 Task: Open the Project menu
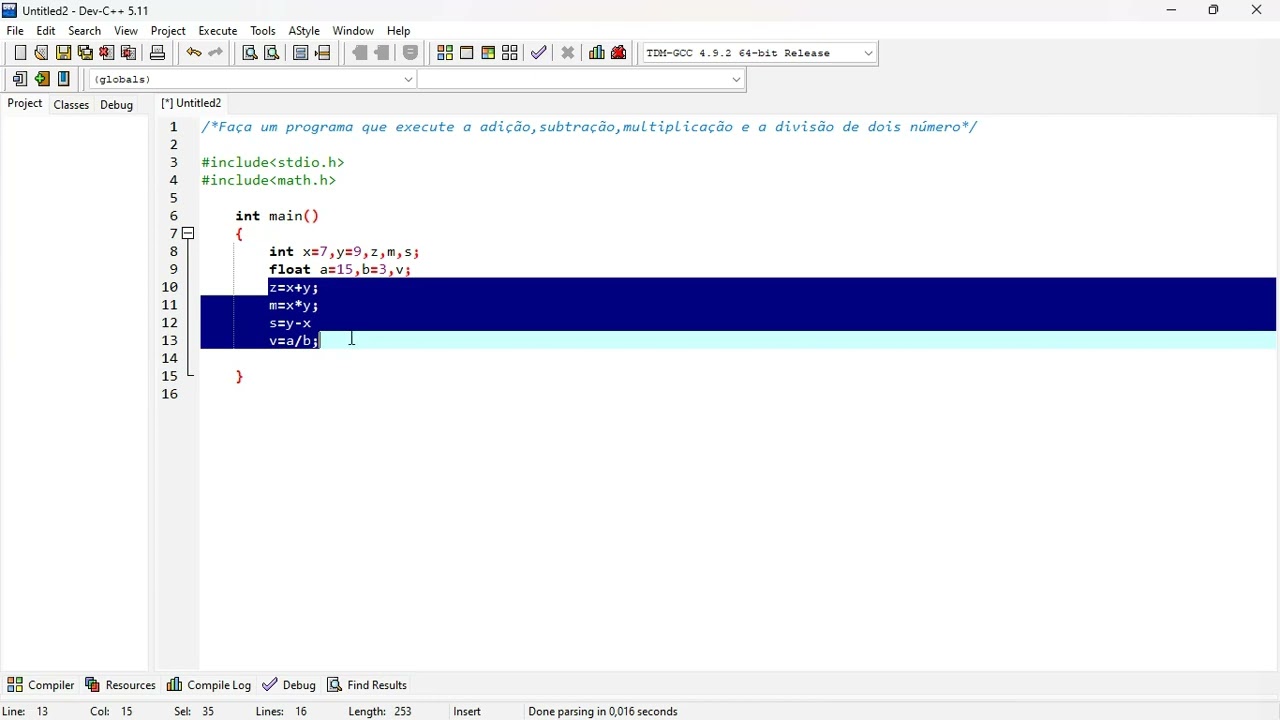(x=168, y=31)
